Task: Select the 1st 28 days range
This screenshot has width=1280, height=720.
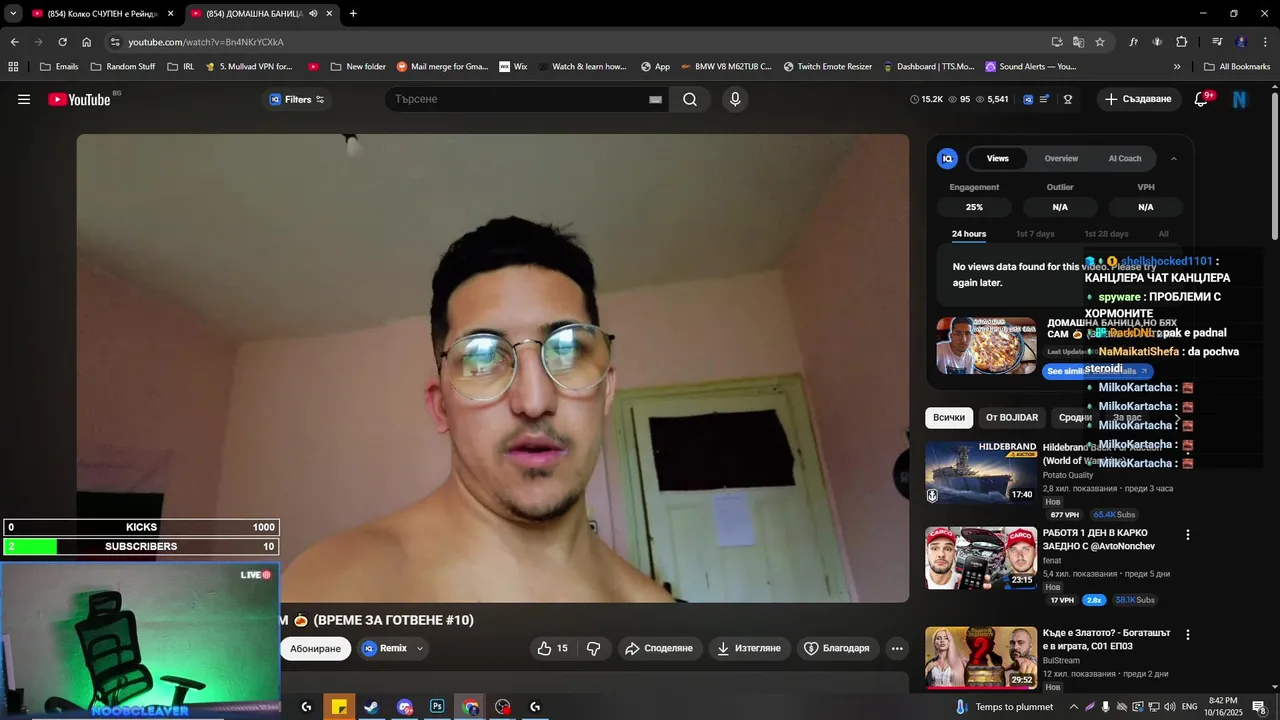Action: pyautogui.click(x=1106, y=234)
